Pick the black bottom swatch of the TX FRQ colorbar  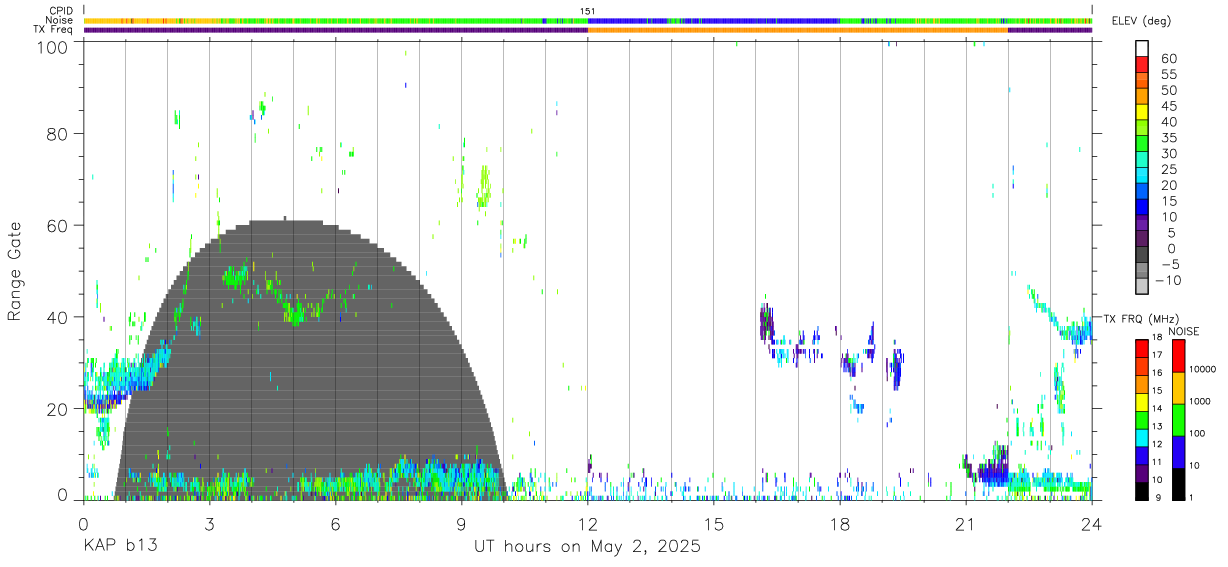[x=1143, y=490]
